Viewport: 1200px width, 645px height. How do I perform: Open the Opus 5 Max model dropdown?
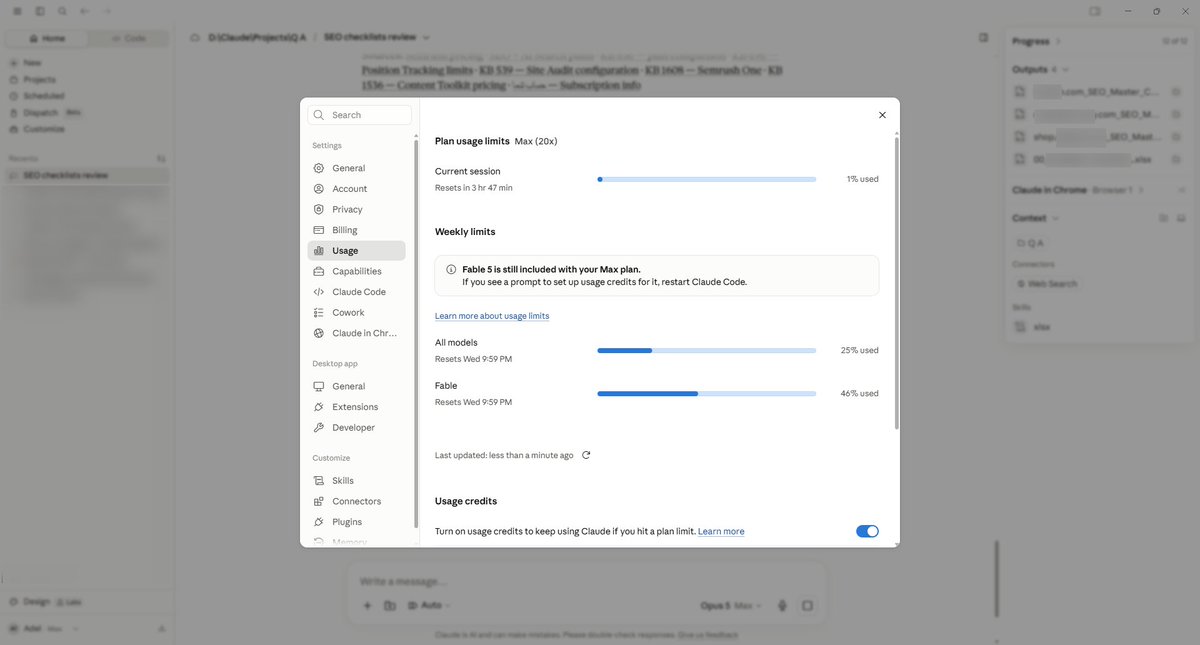point(733,605)
